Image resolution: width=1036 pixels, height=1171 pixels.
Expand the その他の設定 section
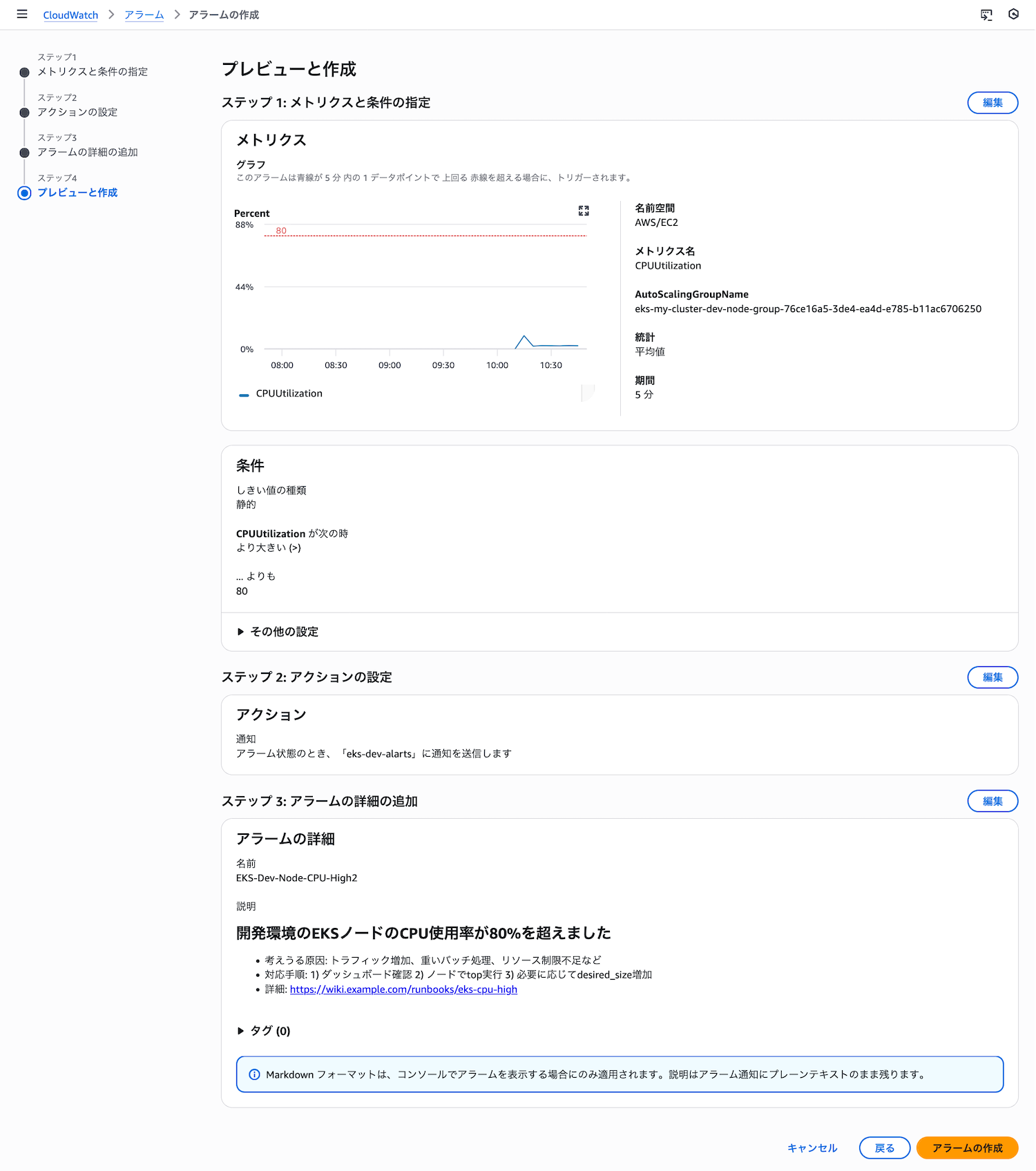pyautogui.click(x=278, y=632)
